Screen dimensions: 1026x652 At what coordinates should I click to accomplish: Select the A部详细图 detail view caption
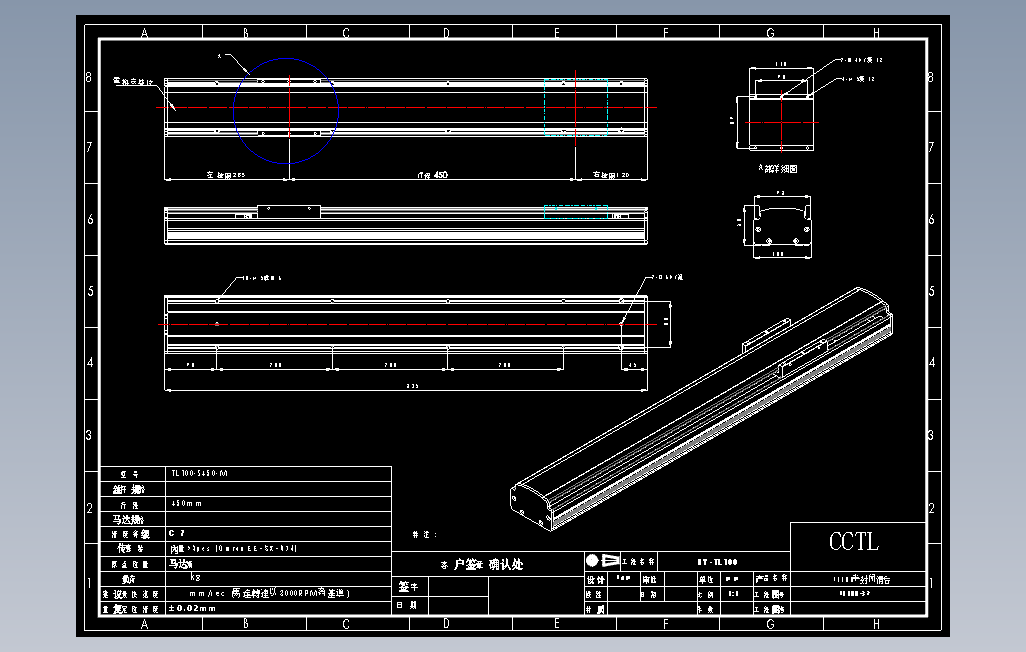[778, 169]
